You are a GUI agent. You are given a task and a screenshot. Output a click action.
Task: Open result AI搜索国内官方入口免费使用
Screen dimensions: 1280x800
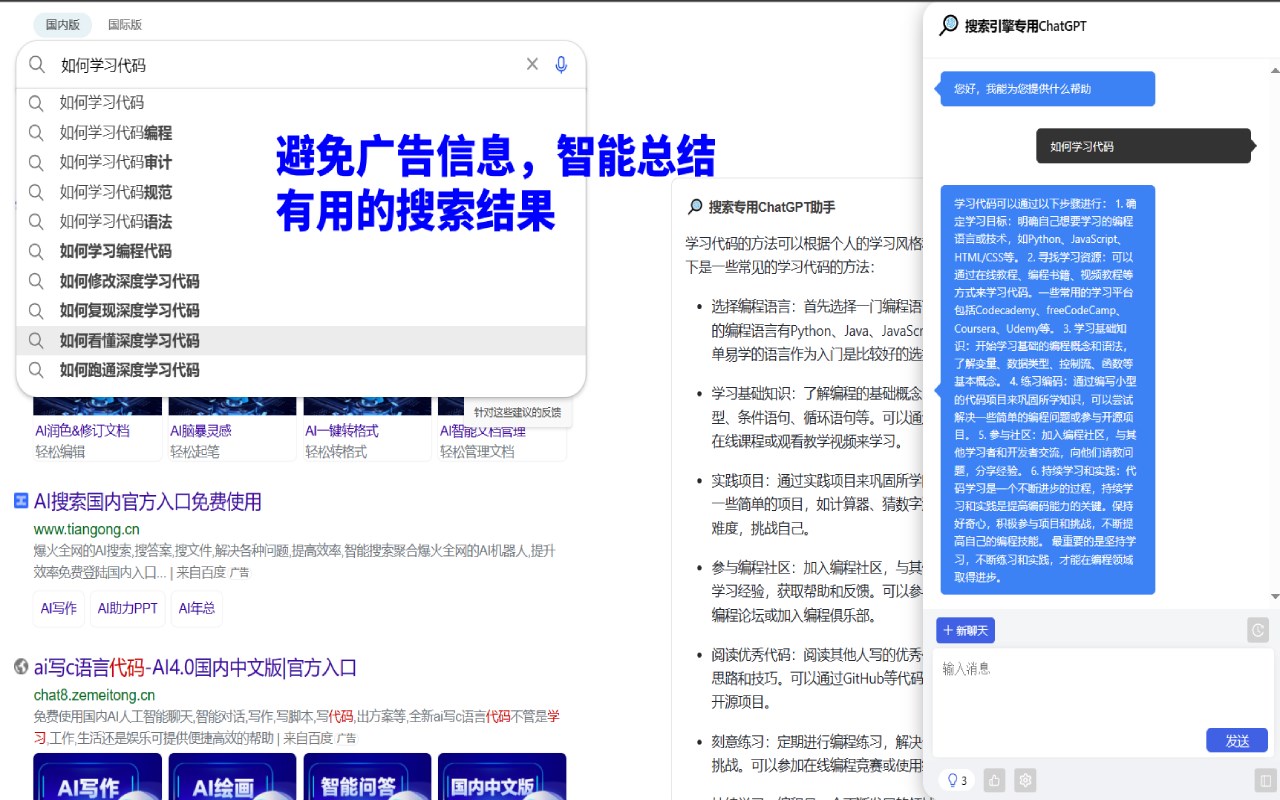pos(147,501)
